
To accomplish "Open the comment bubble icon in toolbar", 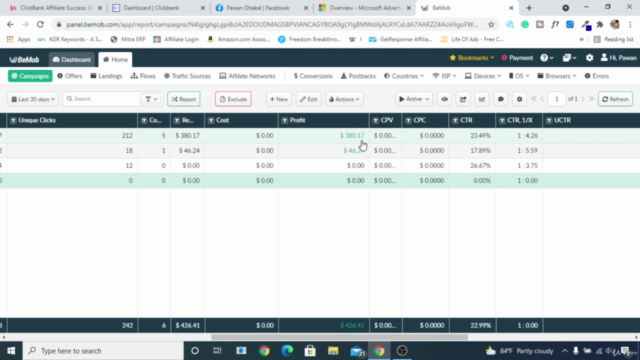I will [500, 99].
